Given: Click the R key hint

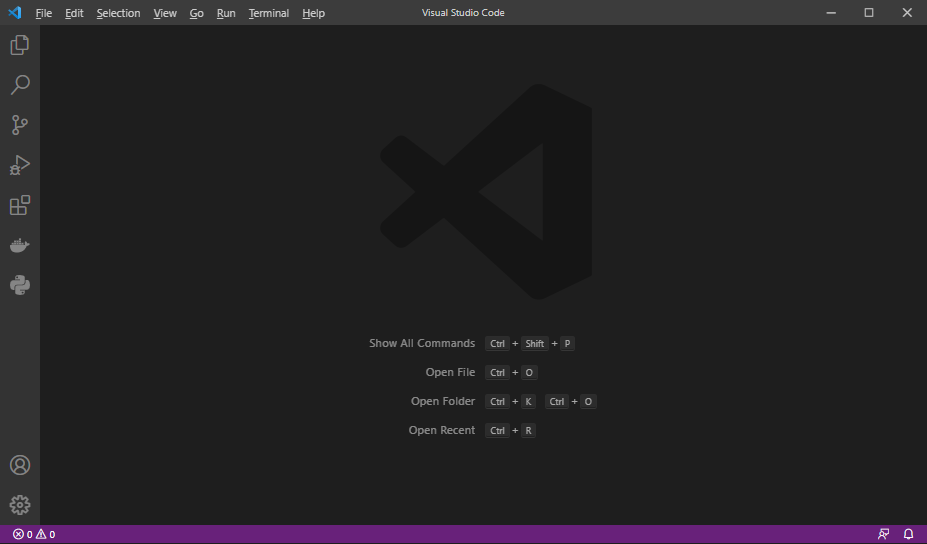Looking at the screenshot, I should pyautogui.click(x=529, y=430).
